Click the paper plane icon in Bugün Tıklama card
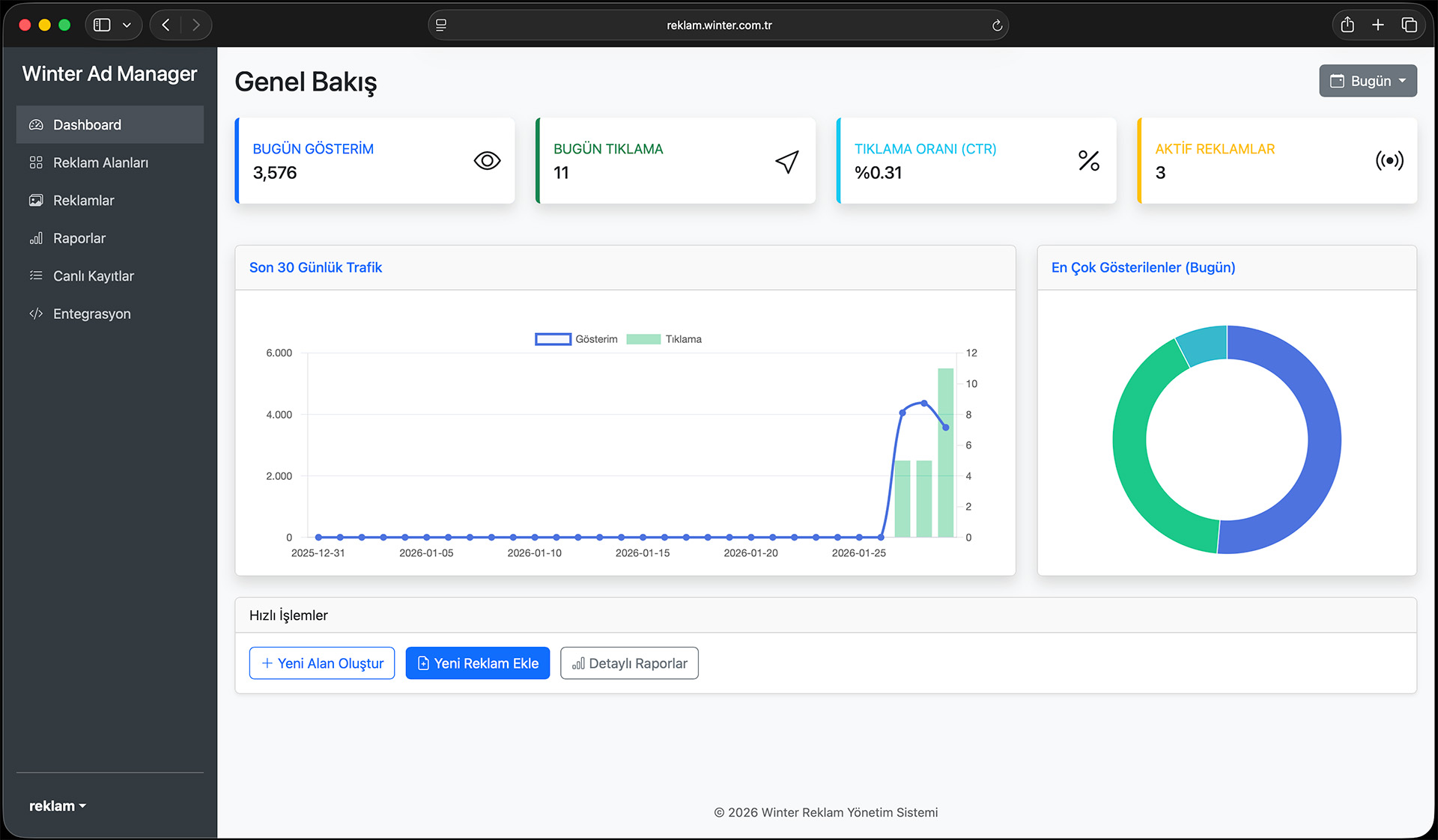1438x840 pixels. [x=786, y=161]
